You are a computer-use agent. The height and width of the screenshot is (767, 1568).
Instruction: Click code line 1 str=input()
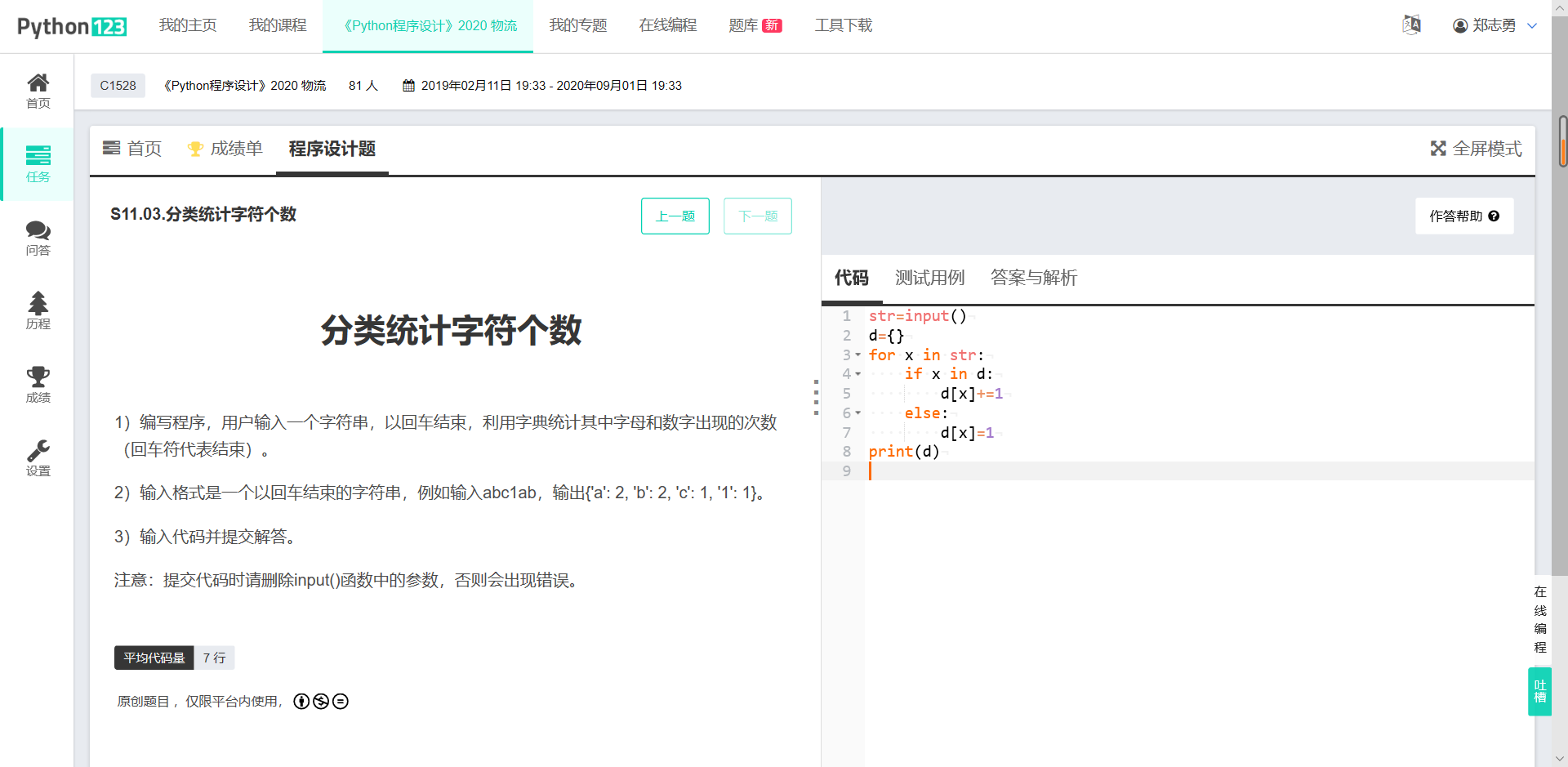[918, 316]
